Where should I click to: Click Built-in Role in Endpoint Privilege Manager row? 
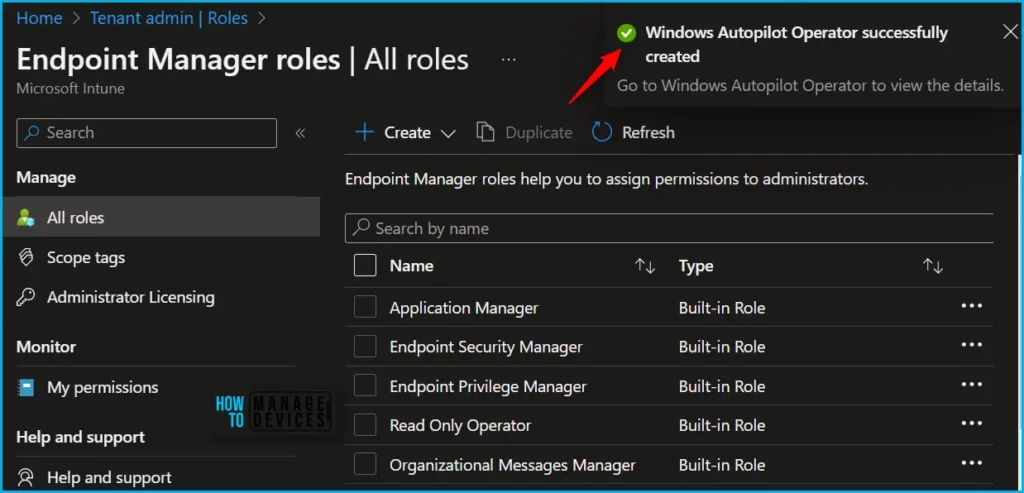(x=722, y=387)
